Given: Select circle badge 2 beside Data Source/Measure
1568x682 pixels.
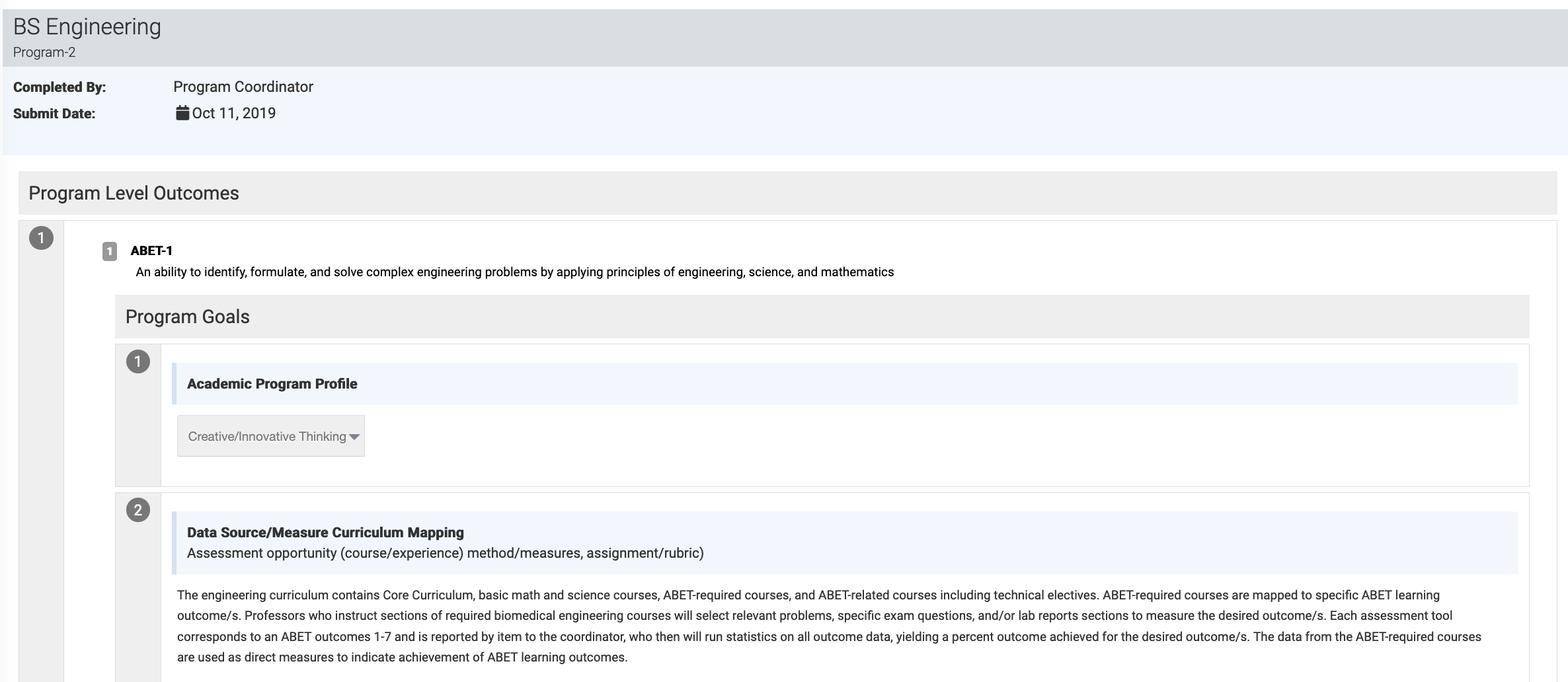Looking at the screenshot, I should pos(138,510).
